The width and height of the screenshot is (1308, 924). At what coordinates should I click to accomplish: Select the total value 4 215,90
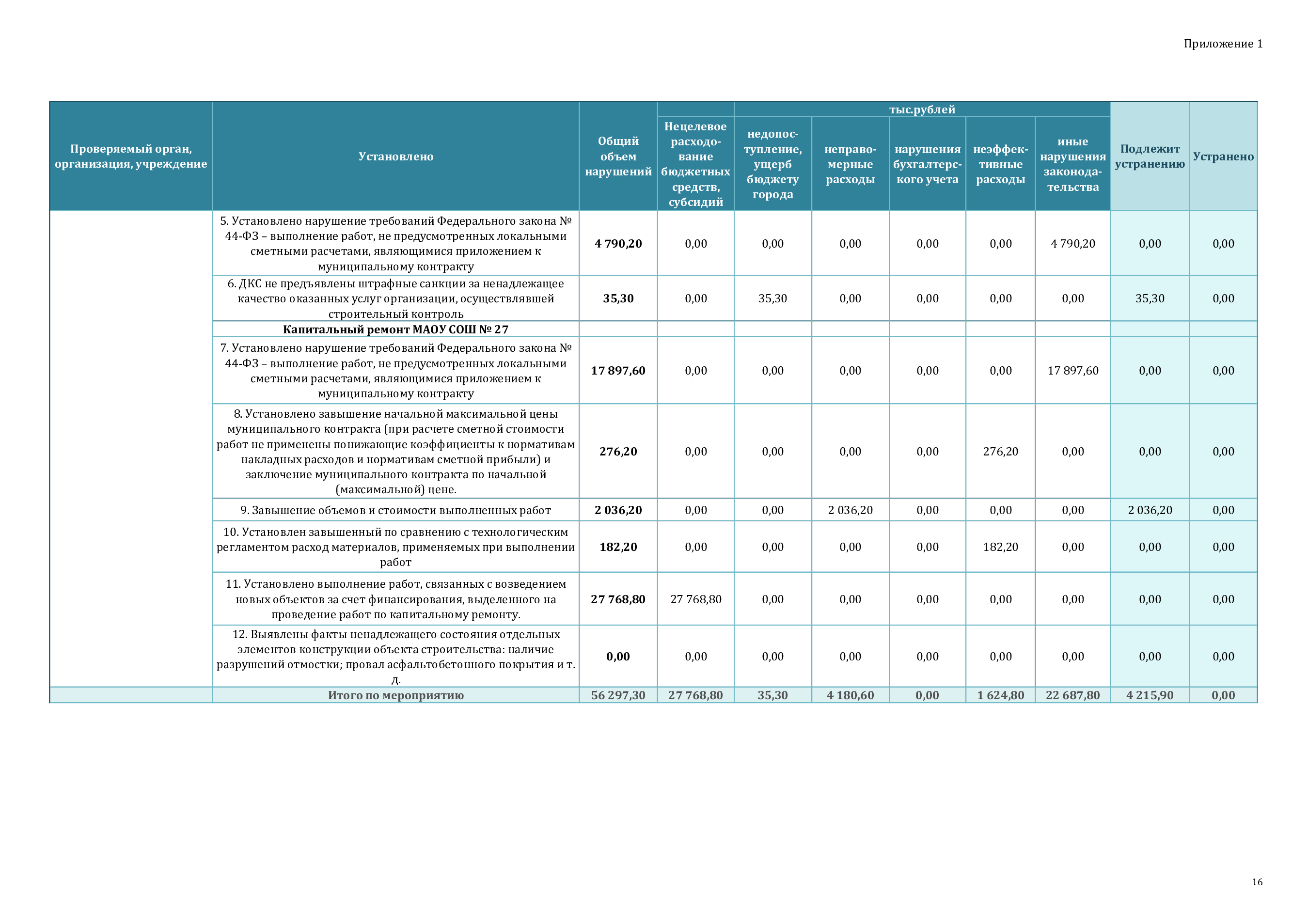[1149, 695]
